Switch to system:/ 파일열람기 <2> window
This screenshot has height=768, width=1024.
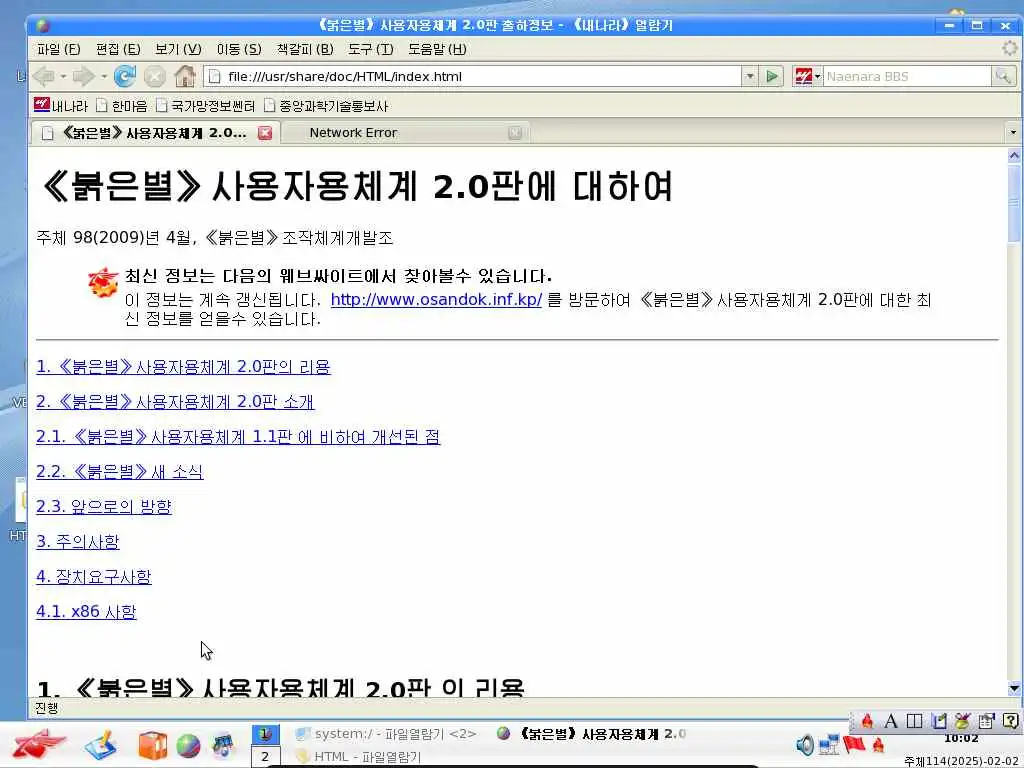[x=386, y=734]
